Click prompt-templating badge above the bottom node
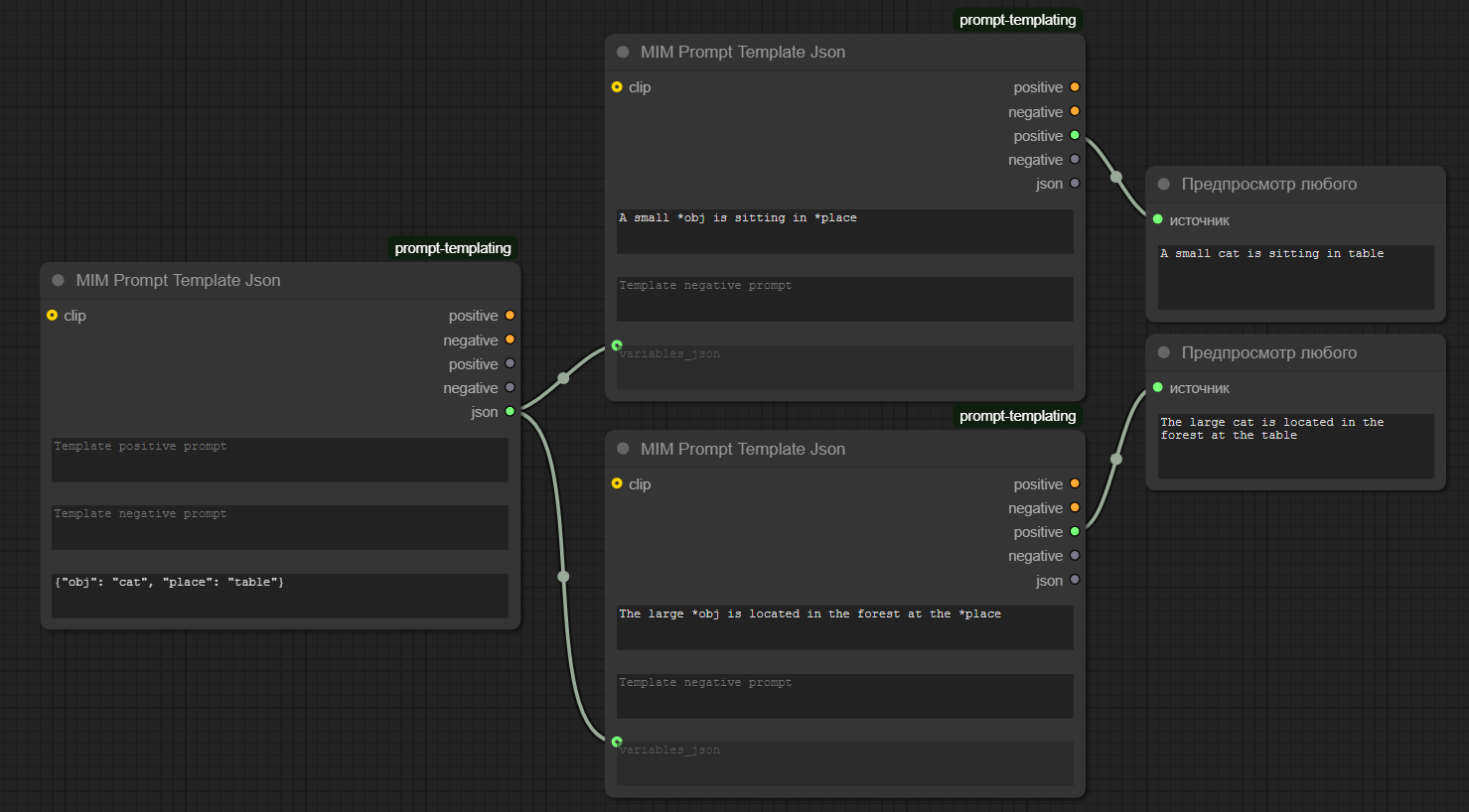The width and height of the screenshot is (1469, 812). tap(1018, 416)
